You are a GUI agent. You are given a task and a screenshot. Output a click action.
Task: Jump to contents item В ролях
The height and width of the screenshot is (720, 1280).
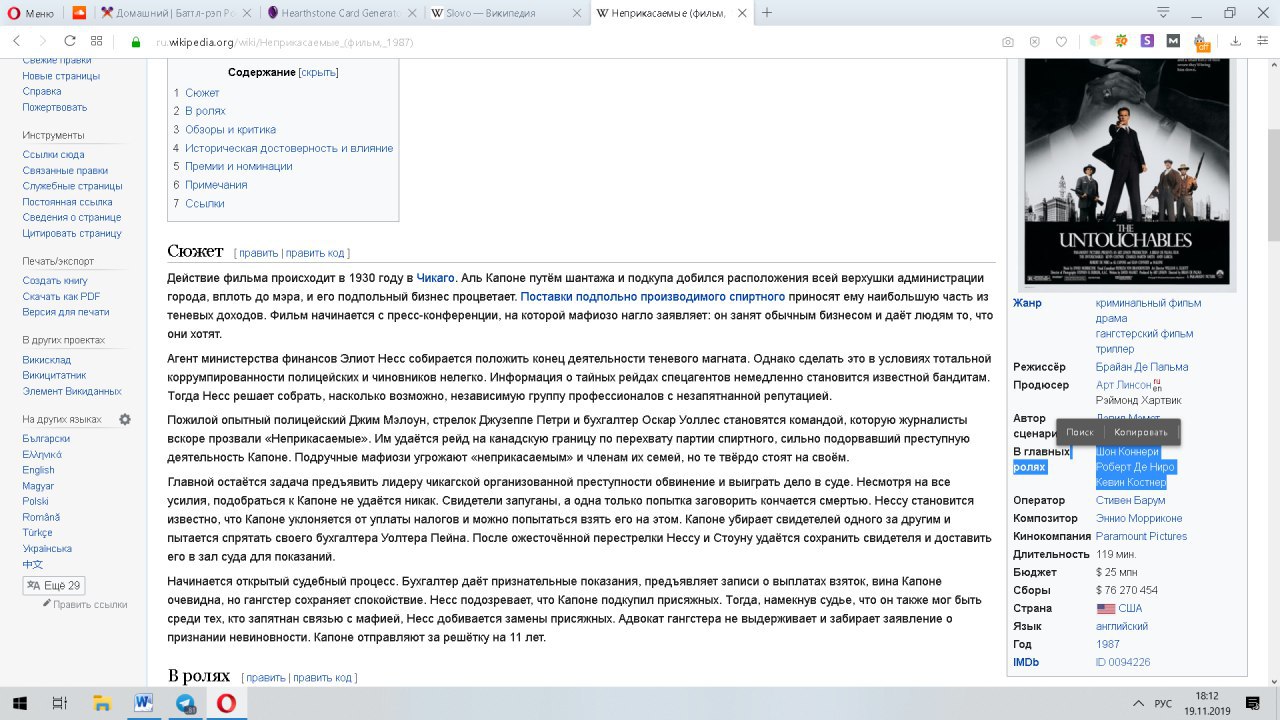point(205,111)
